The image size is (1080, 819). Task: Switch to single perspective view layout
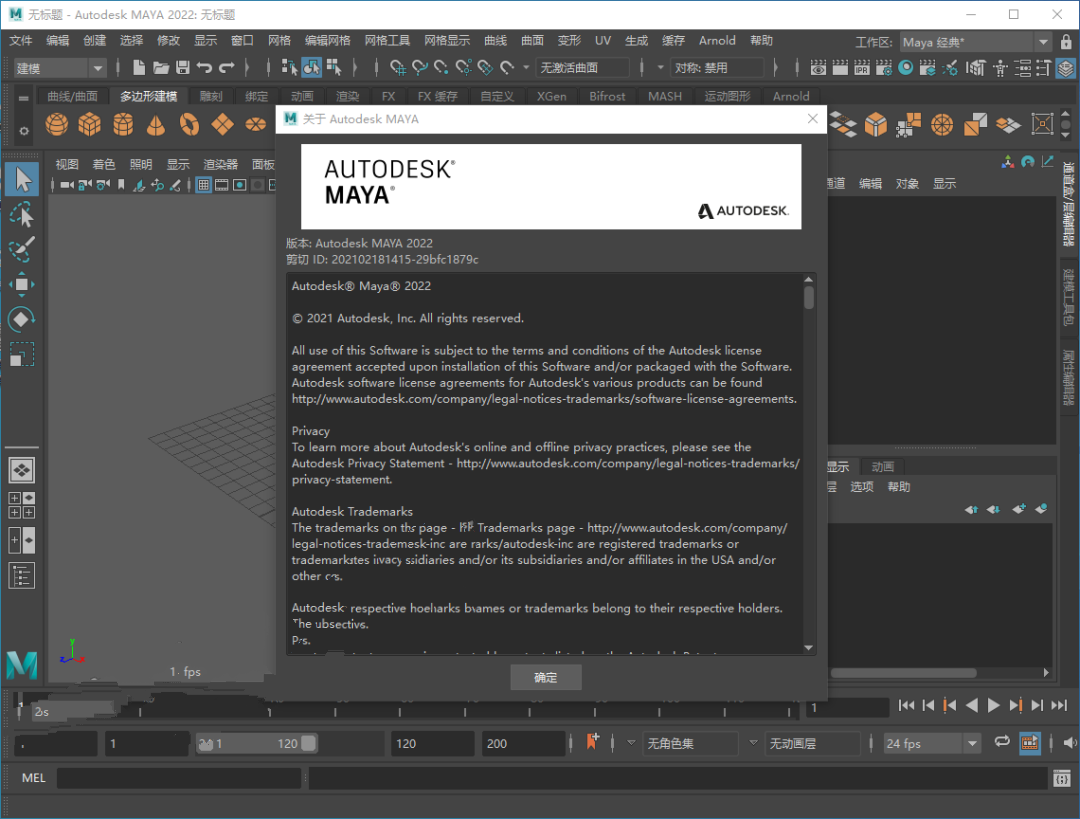coord(22,470)
